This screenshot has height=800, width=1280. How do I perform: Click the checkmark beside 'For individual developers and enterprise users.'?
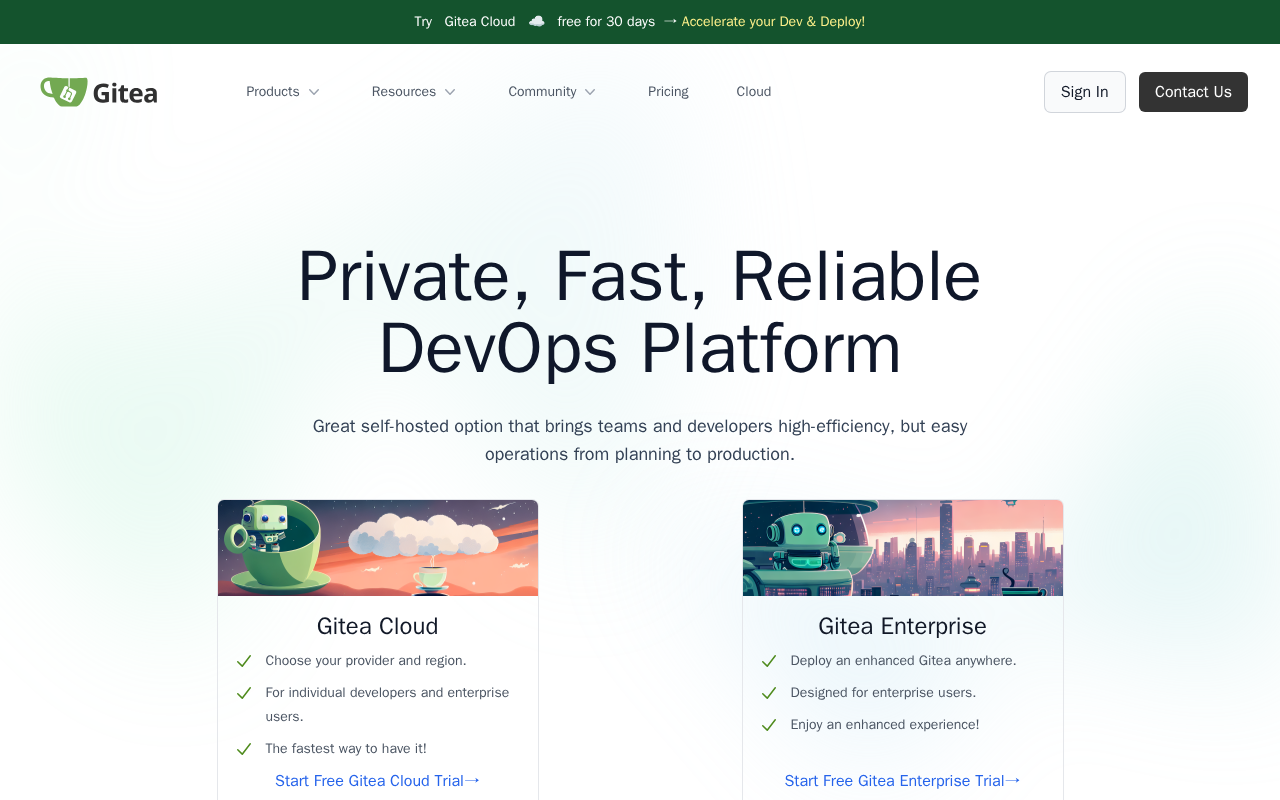tap(244, 693)
